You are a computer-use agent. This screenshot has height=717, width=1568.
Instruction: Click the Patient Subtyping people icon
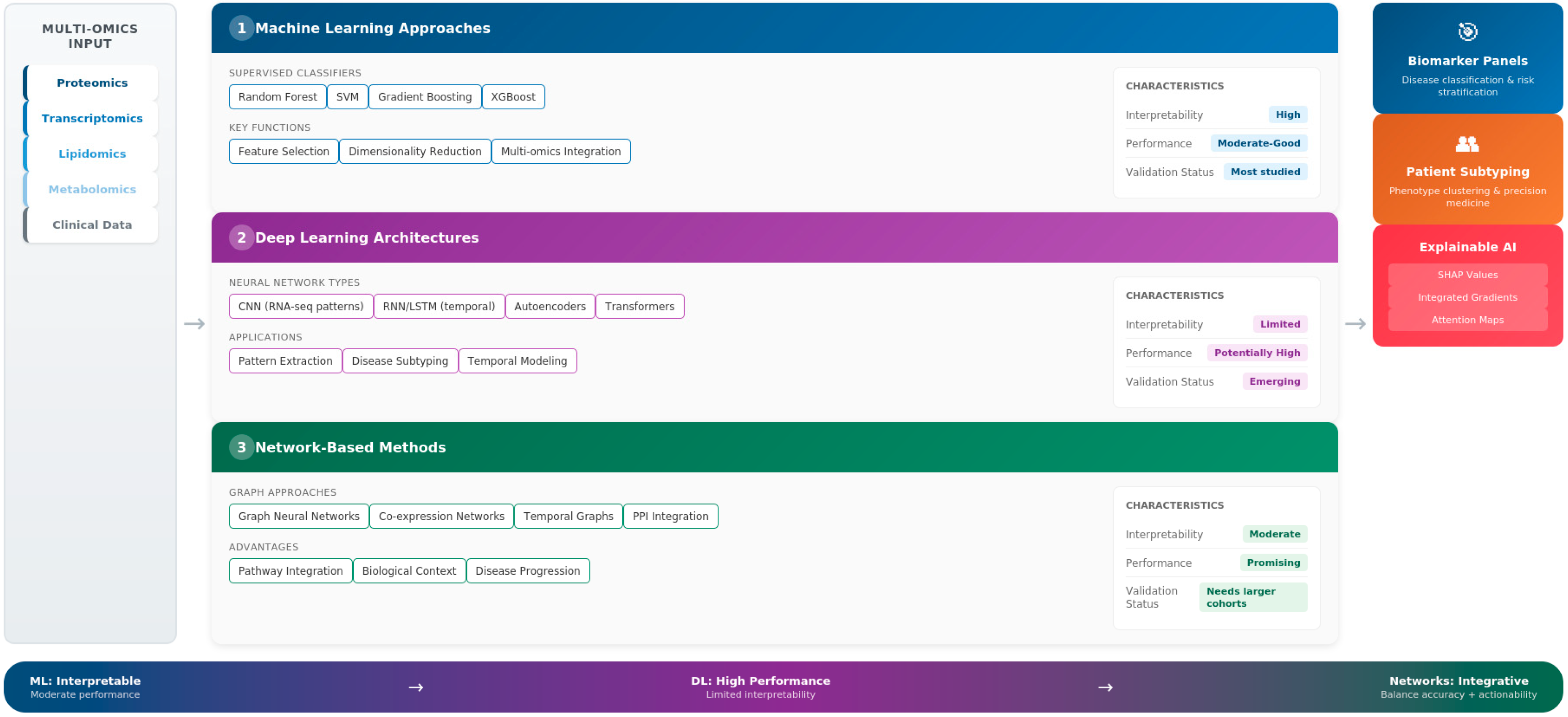coord(1467,144)
